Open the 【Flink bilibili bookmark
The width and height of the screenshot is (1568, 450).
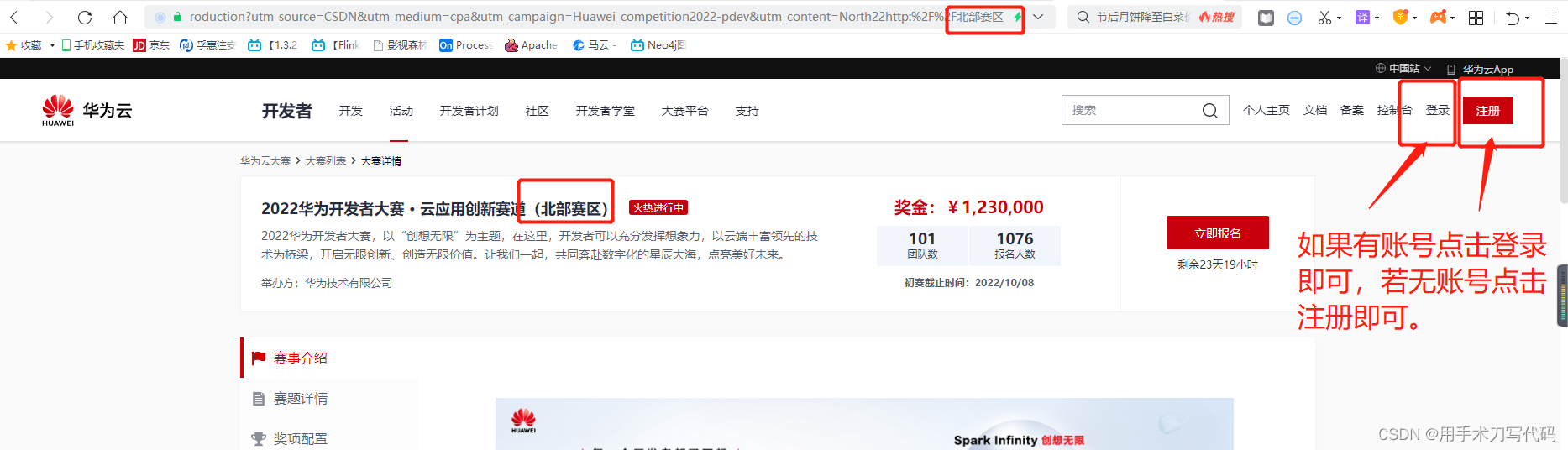(x=335, y=45)
